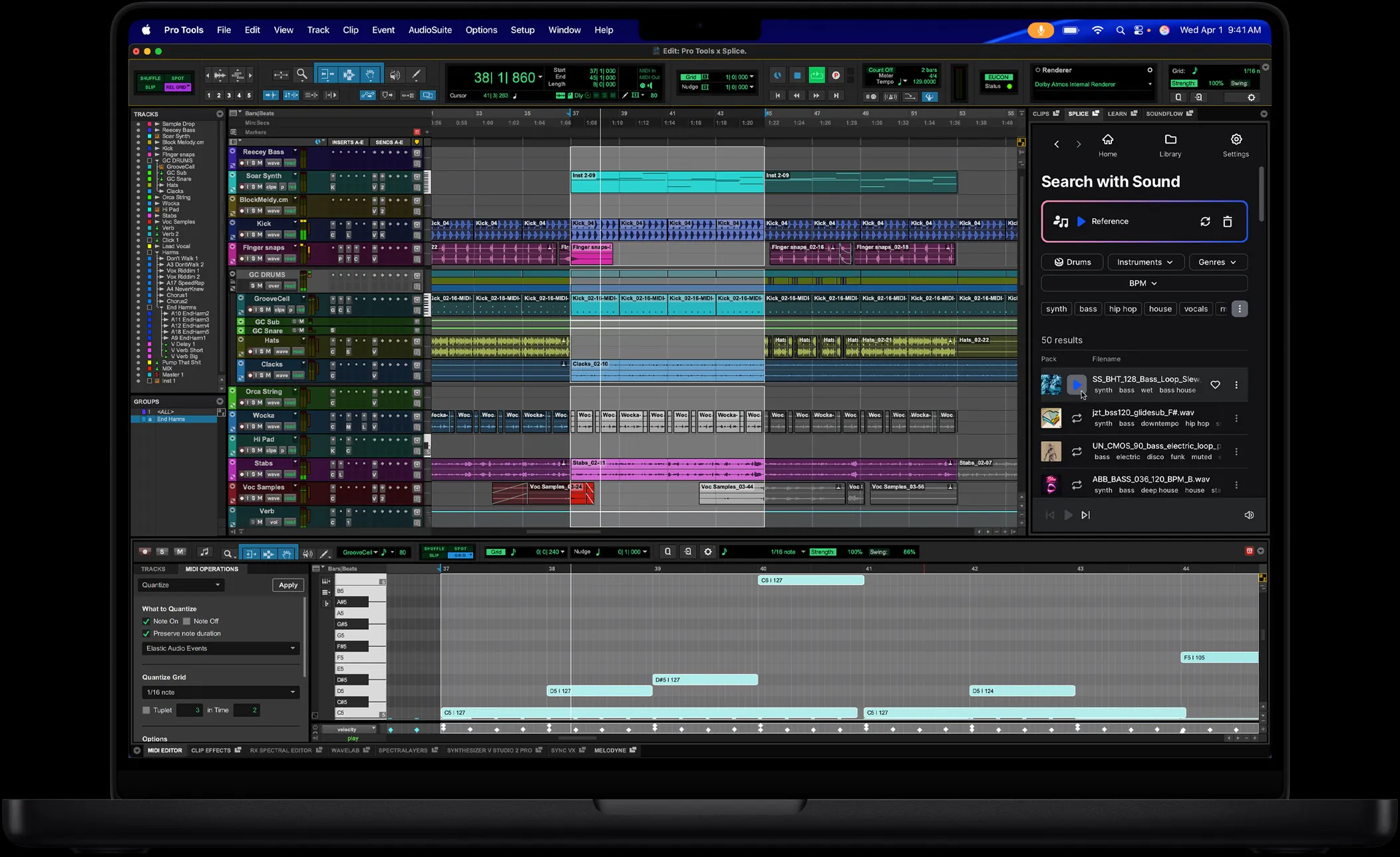Select the Scrubber speaker tool
The height and width of the screenshot is (857, 1400).
tap(394, 74)
